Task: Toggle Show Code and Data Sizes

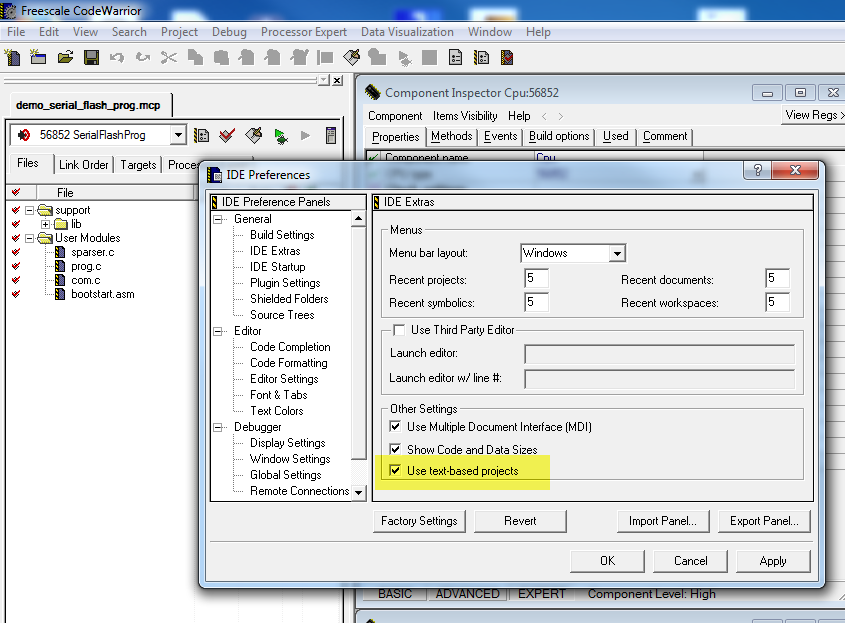Action: [395, 449]
